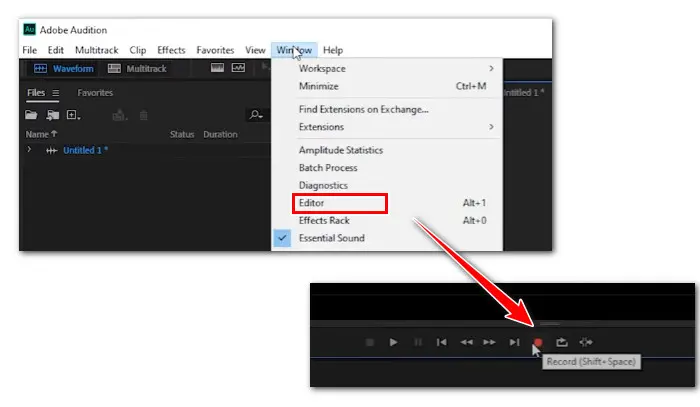Open the Edit menu
The width and height of the screenshot is (700, 407).
click(x=55, y=50)
